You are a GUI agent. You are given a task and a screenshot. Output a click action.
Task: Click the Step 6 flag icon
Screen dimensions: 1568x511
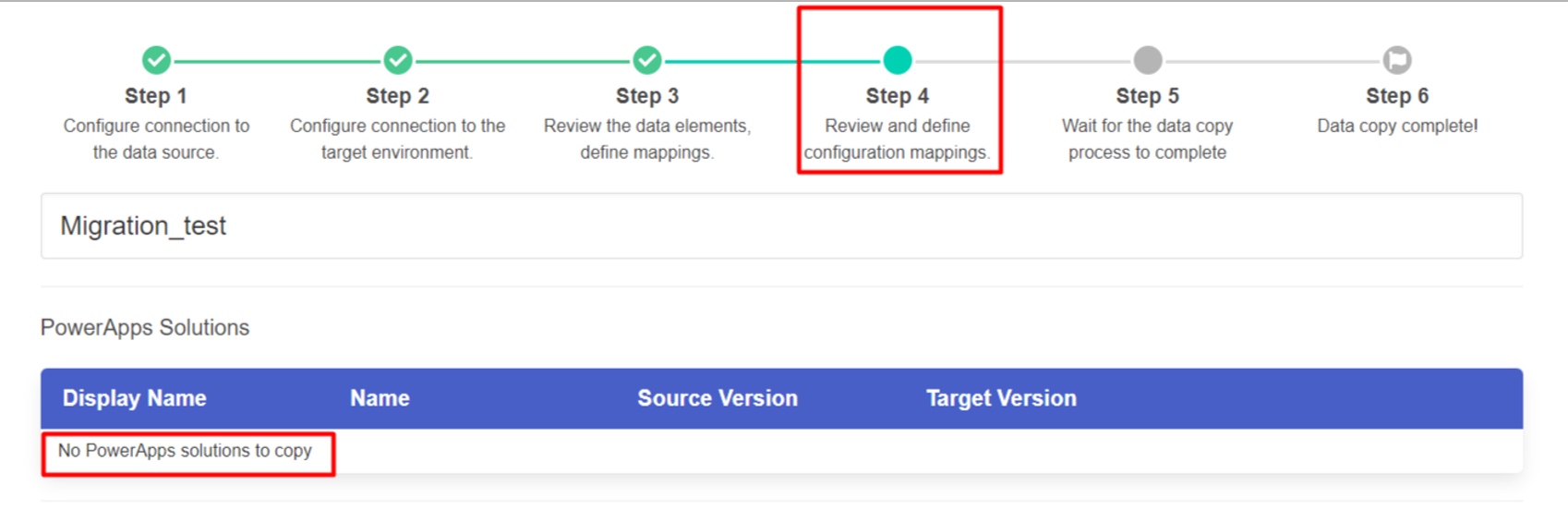pos(1397,60)
